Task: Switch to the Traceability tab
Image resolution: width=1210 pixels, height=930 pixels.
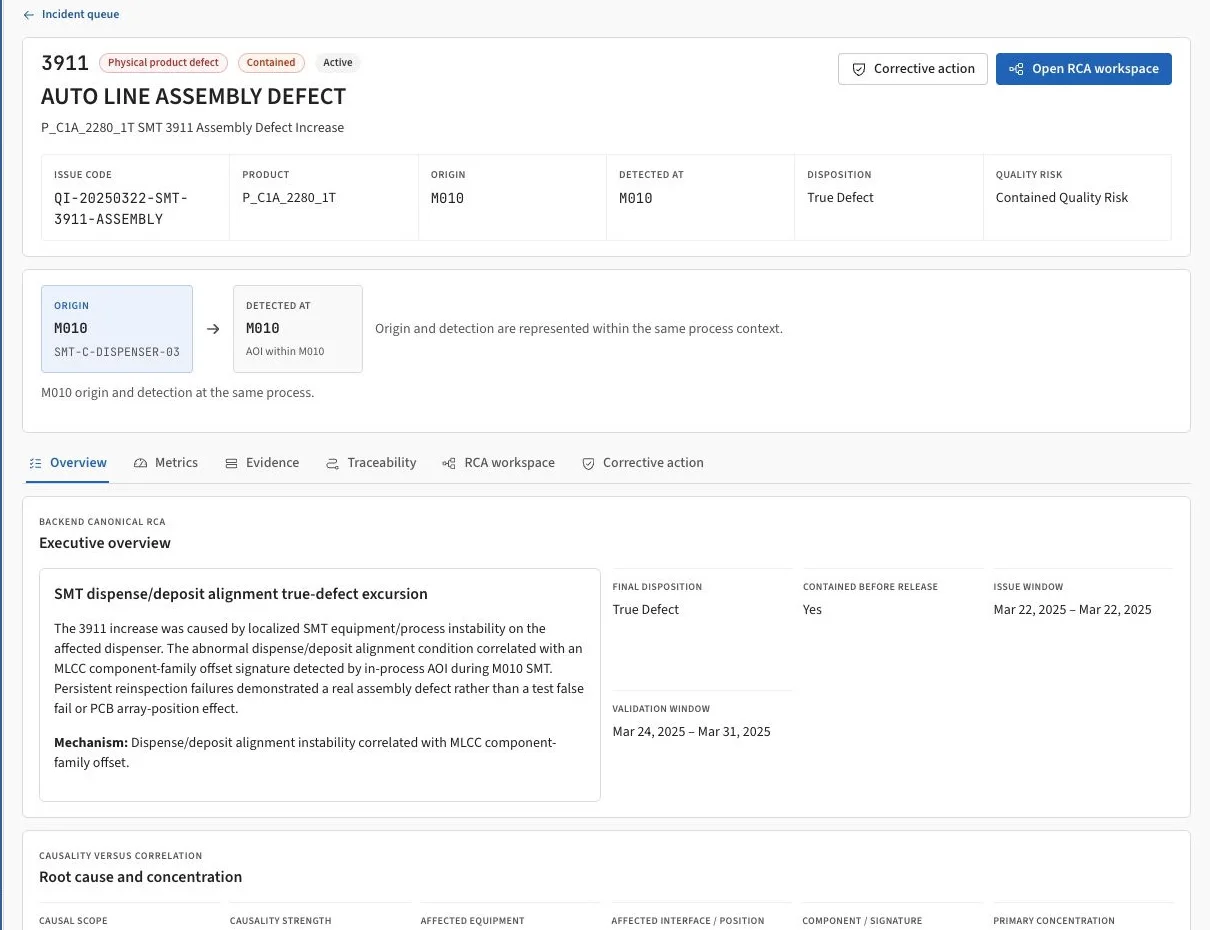Action: tap(382, 463)
